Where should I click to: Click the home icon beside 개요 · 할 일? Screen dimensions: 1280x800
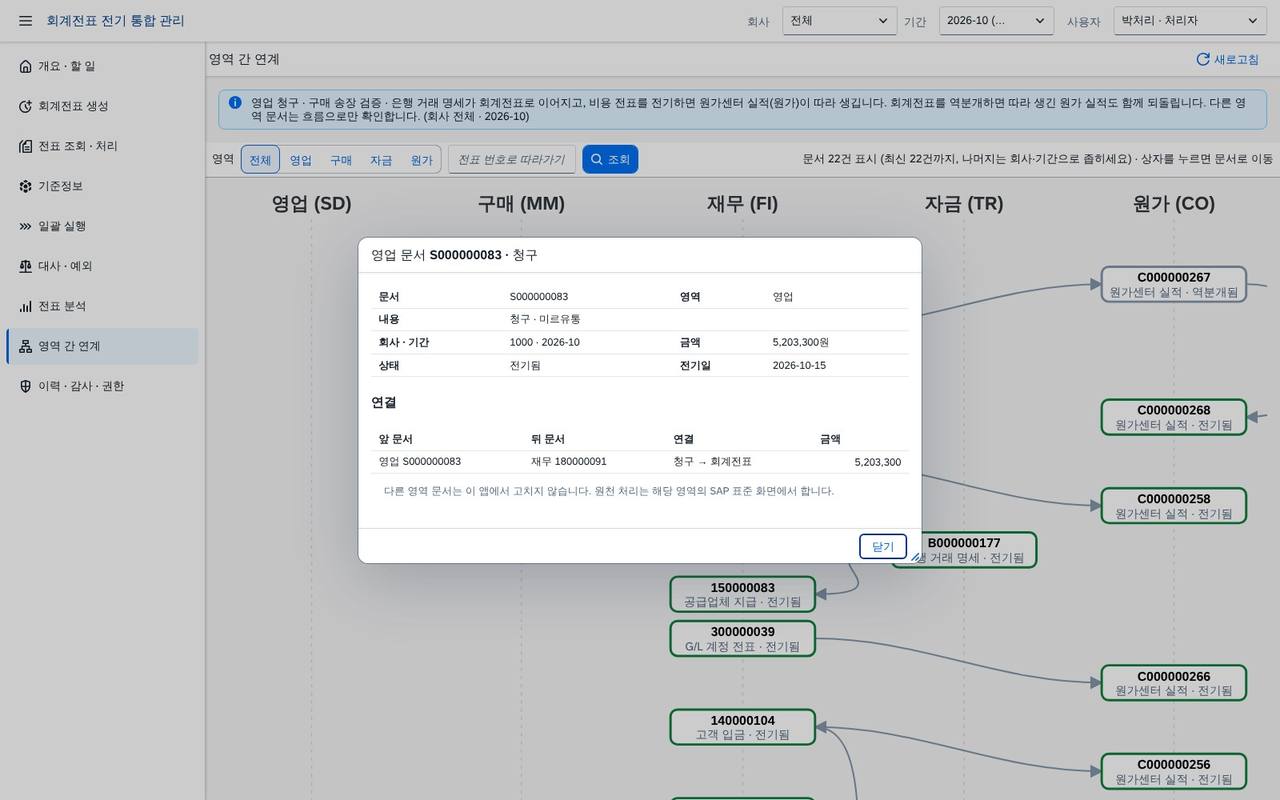(x=25, y=66)
